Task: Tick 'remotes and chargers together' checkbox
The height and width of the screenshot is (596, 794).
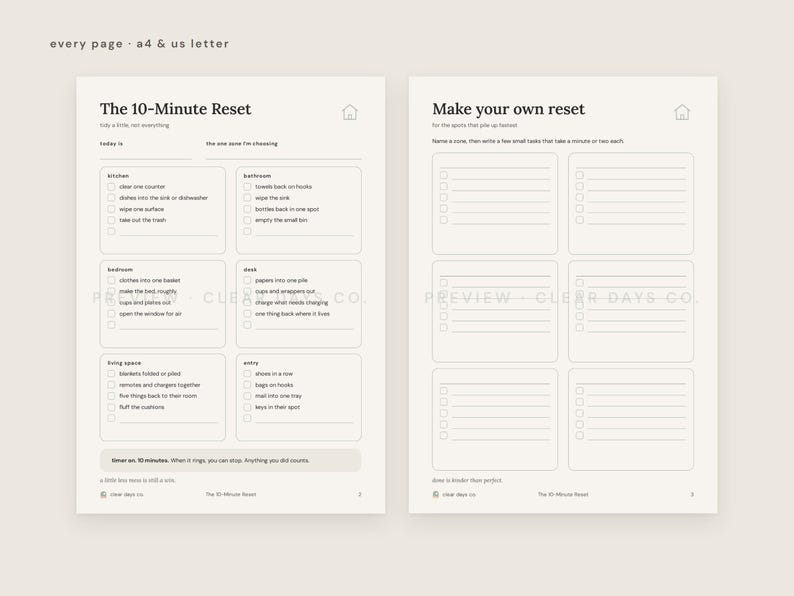Action: click(111, 384)
